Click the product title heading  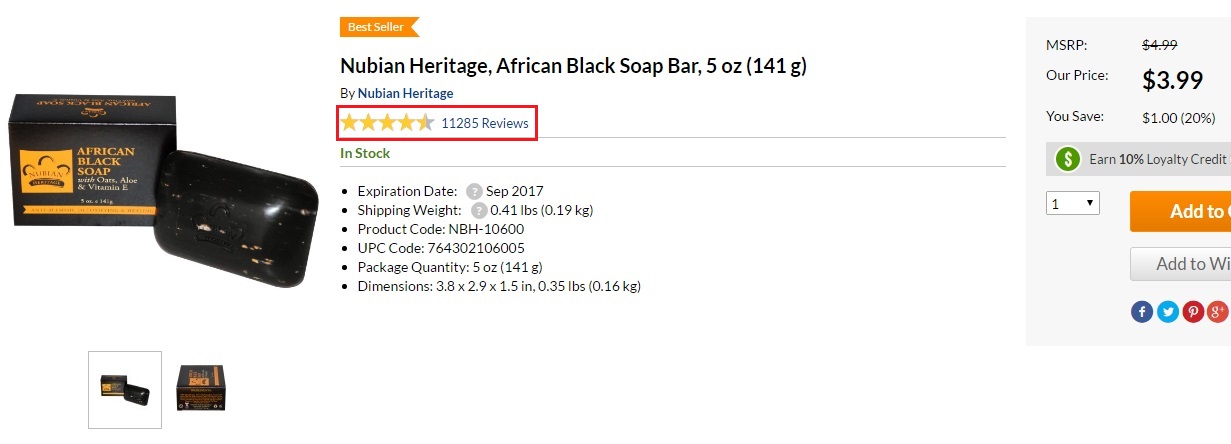tap(573, 66)
